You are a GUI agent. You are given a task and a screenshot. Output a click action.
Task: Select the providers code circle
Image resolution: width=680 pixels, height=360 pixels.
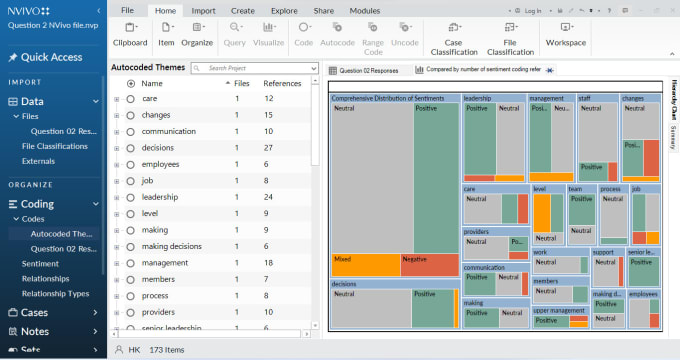point(131,313)
